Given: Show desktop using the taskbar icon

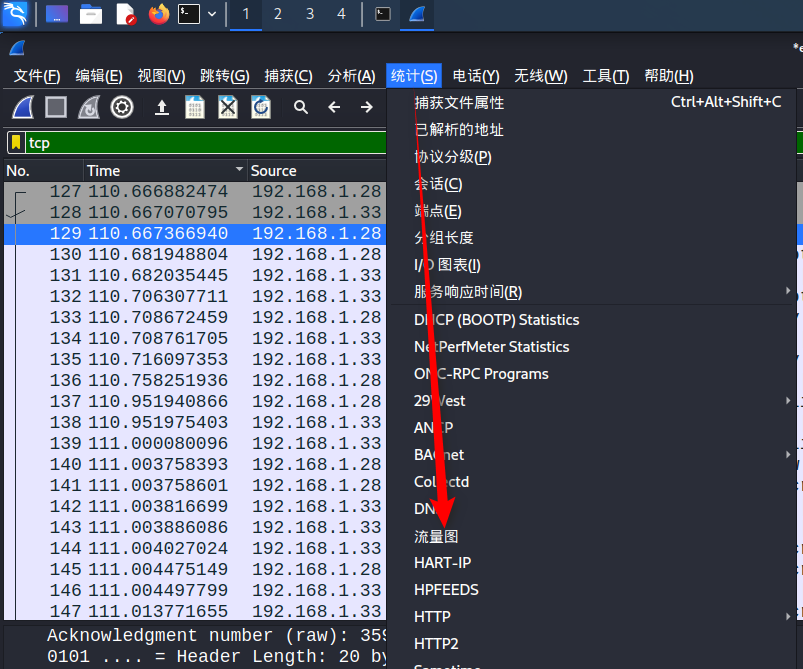Looking at the screenshot, I should point(57,14).
